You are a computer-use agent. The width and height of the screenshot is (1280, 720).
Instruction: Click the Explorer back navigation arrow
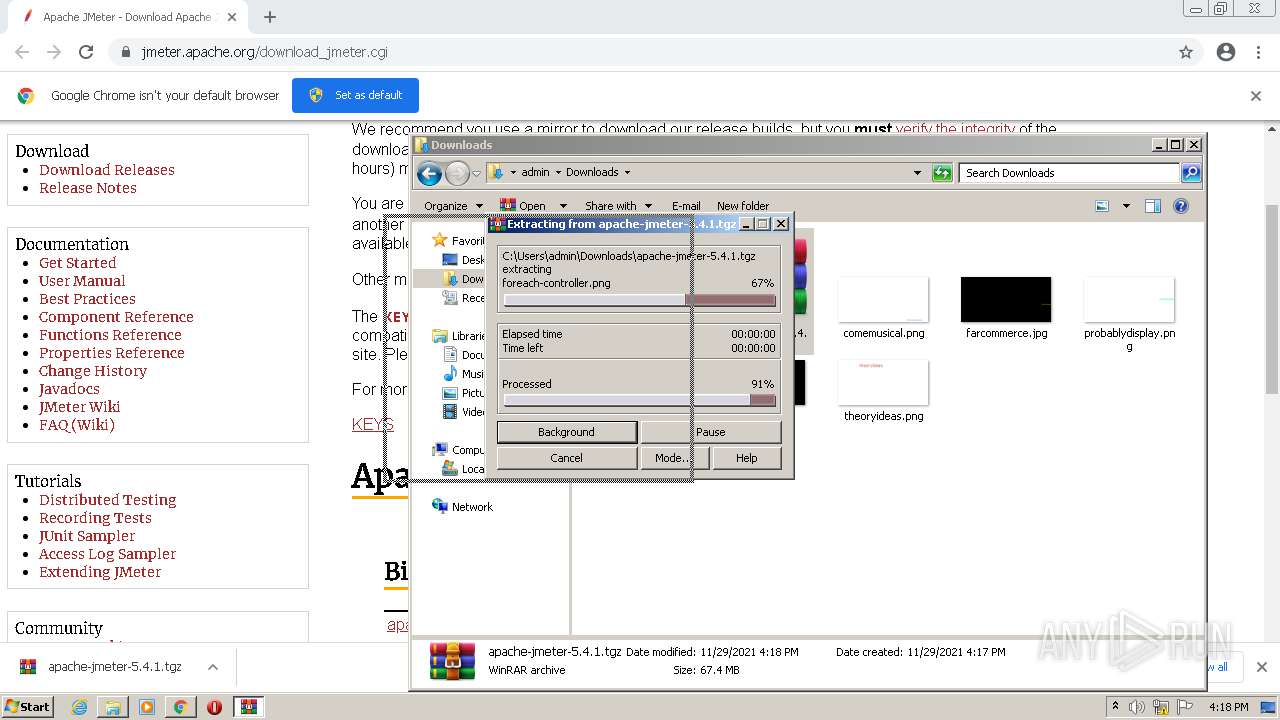pos(429,173)
